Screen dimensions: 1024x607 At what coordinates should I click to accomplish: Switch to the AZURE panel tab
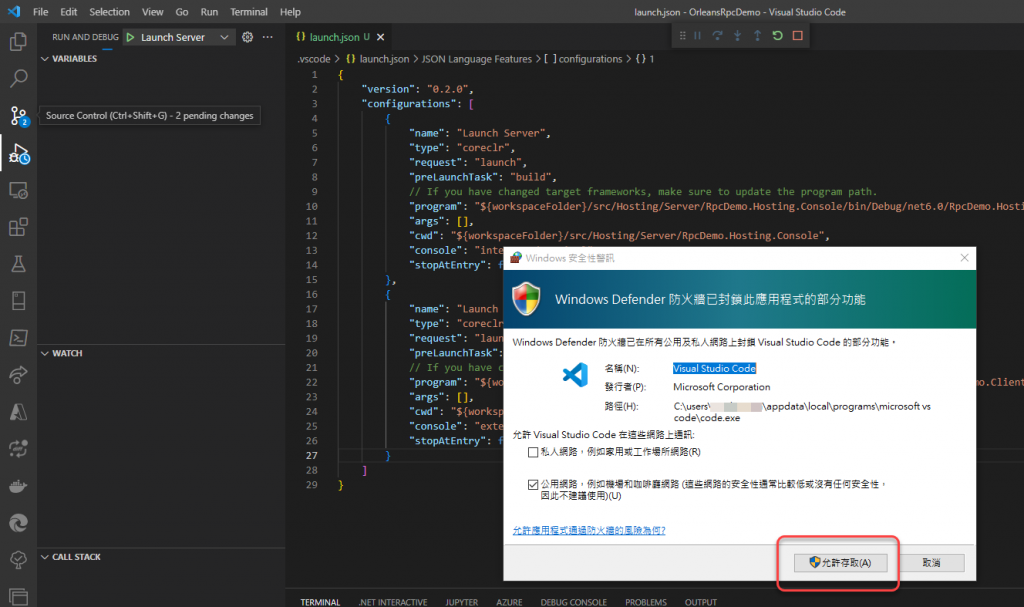(509, 602)
